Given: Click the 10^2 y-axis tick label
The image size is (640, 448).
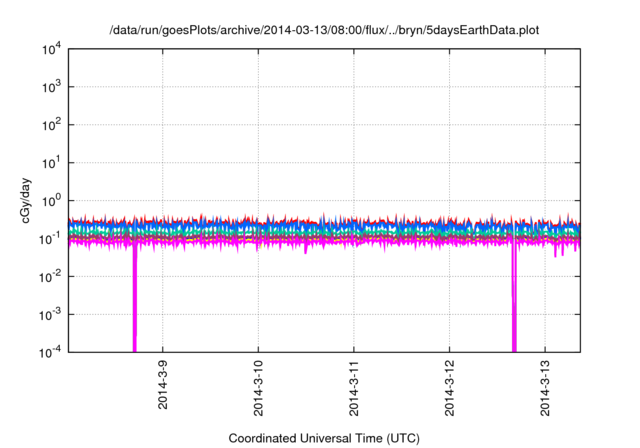Looking at the screenshot, I should tap(52, 125).
